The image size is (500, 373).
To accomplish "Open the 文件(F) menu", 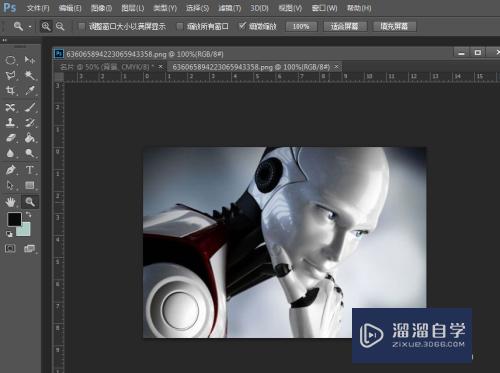I will (x=38, y=8).
